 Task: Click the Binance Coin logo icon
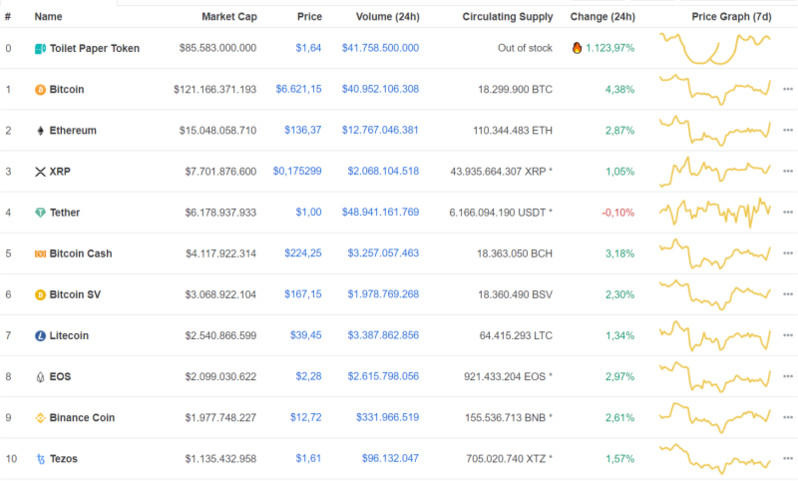coord(40,417)
